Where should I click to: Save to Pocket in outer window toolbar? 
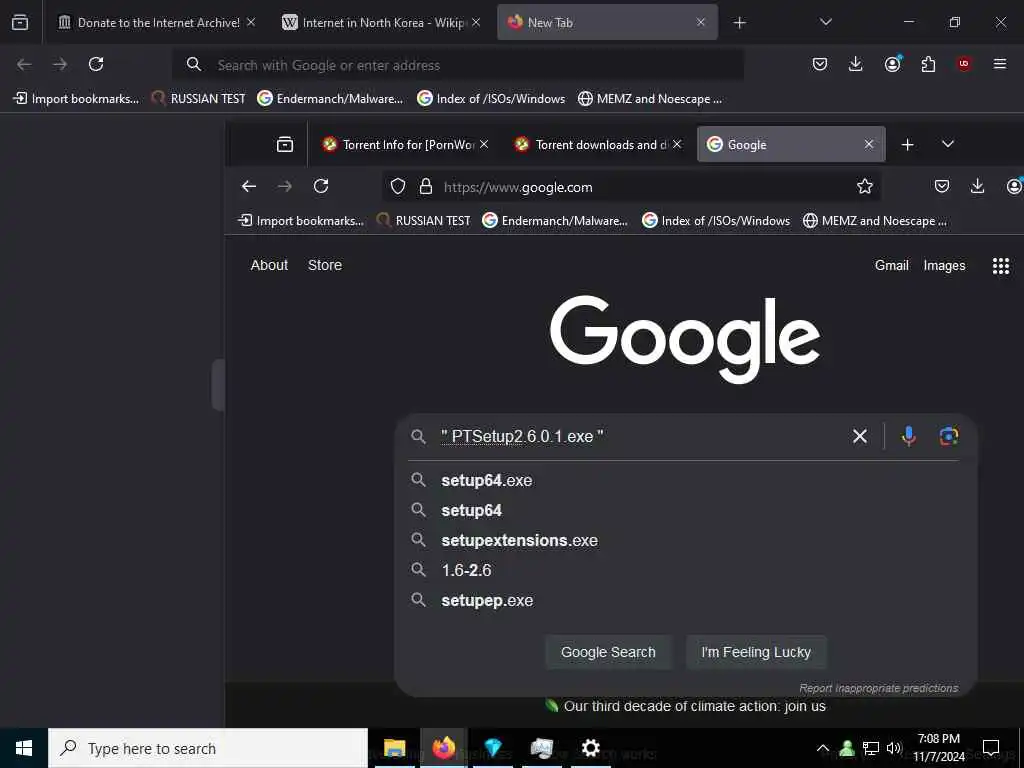pos(820,64)
